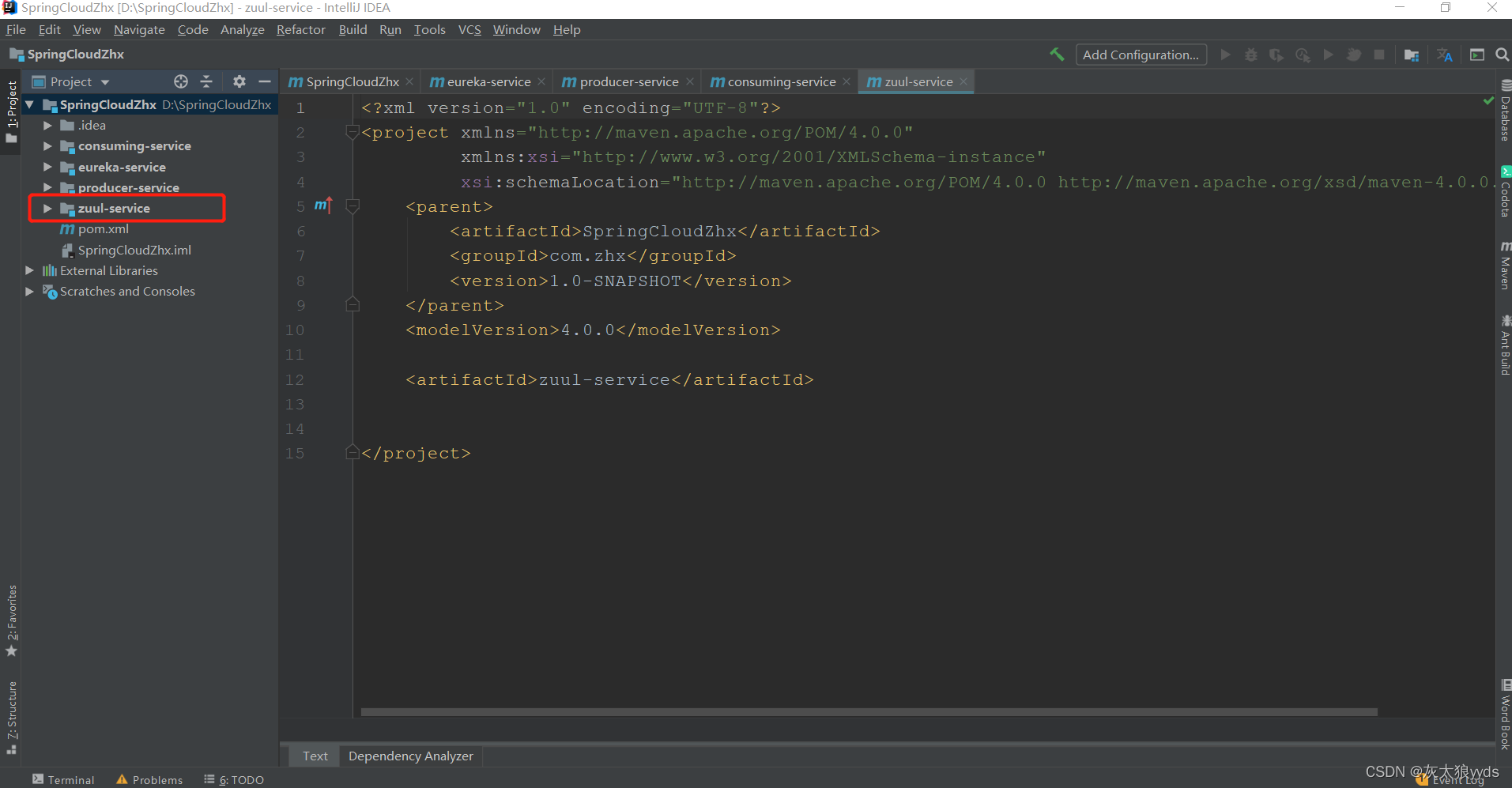Open the Tools menu
Viewport: 1512px width, 788px height.
pos(429,29)
